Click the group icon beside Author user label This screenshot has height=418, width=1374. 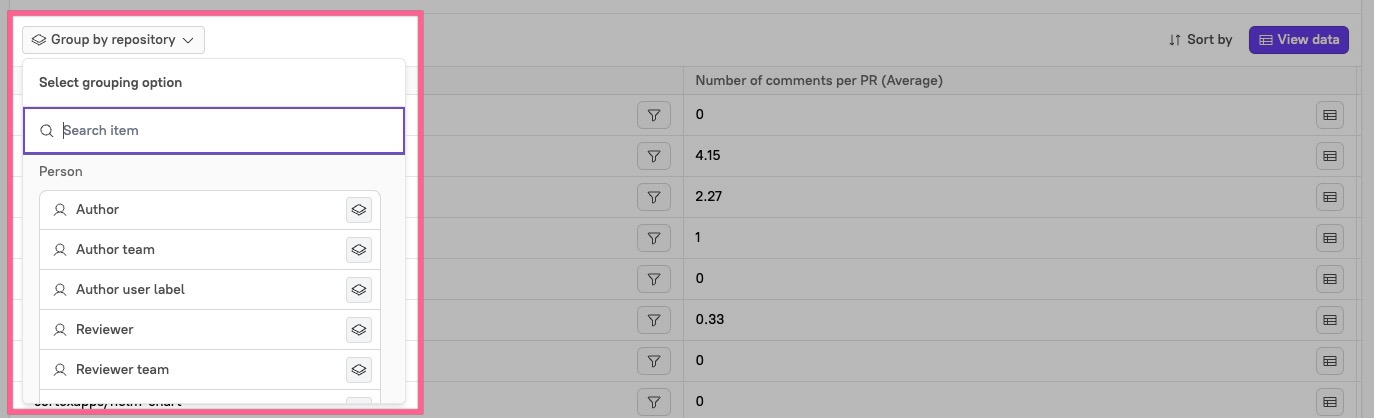358,290
